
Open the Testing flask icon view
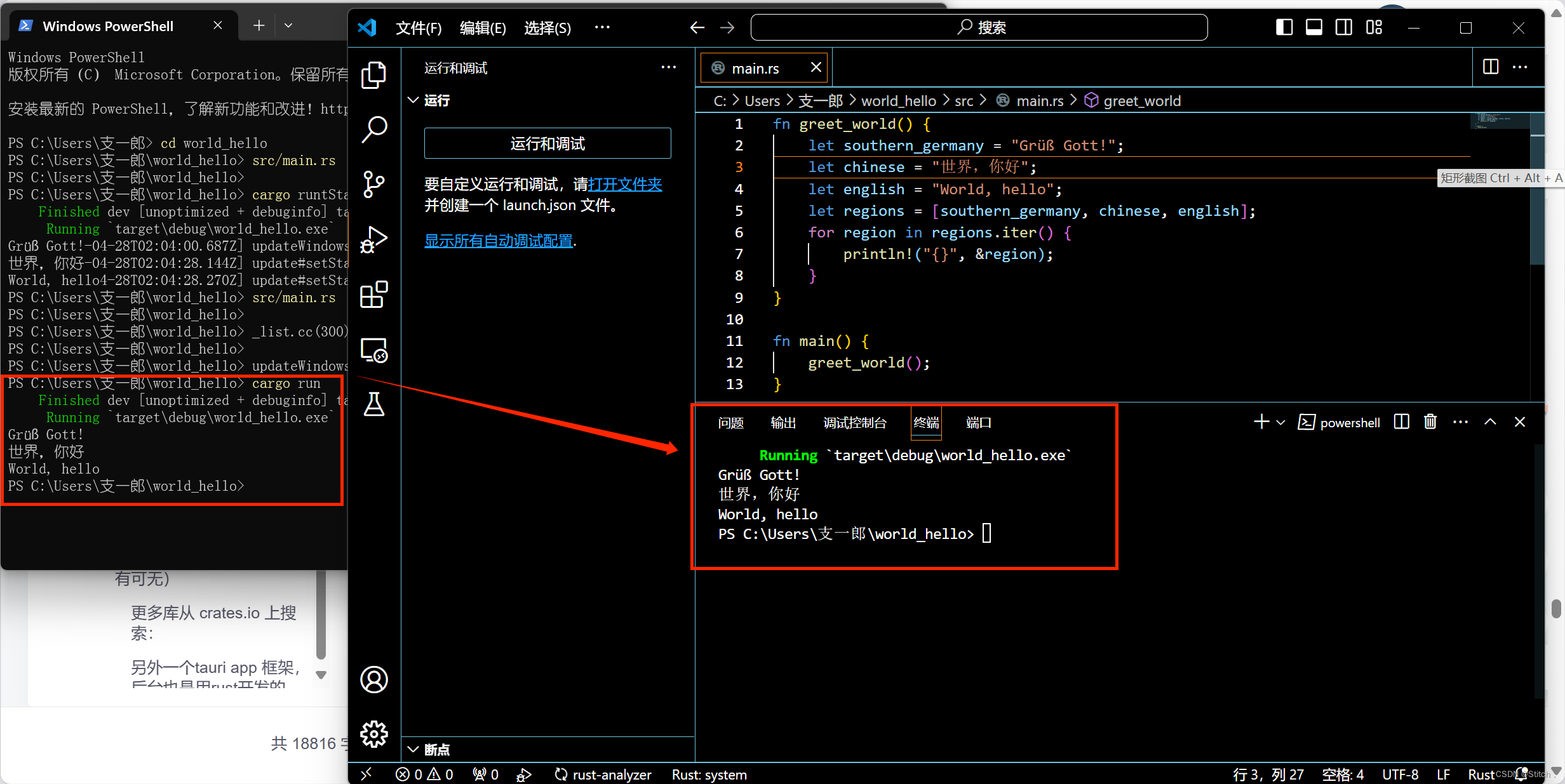click(x=373, y=404)
